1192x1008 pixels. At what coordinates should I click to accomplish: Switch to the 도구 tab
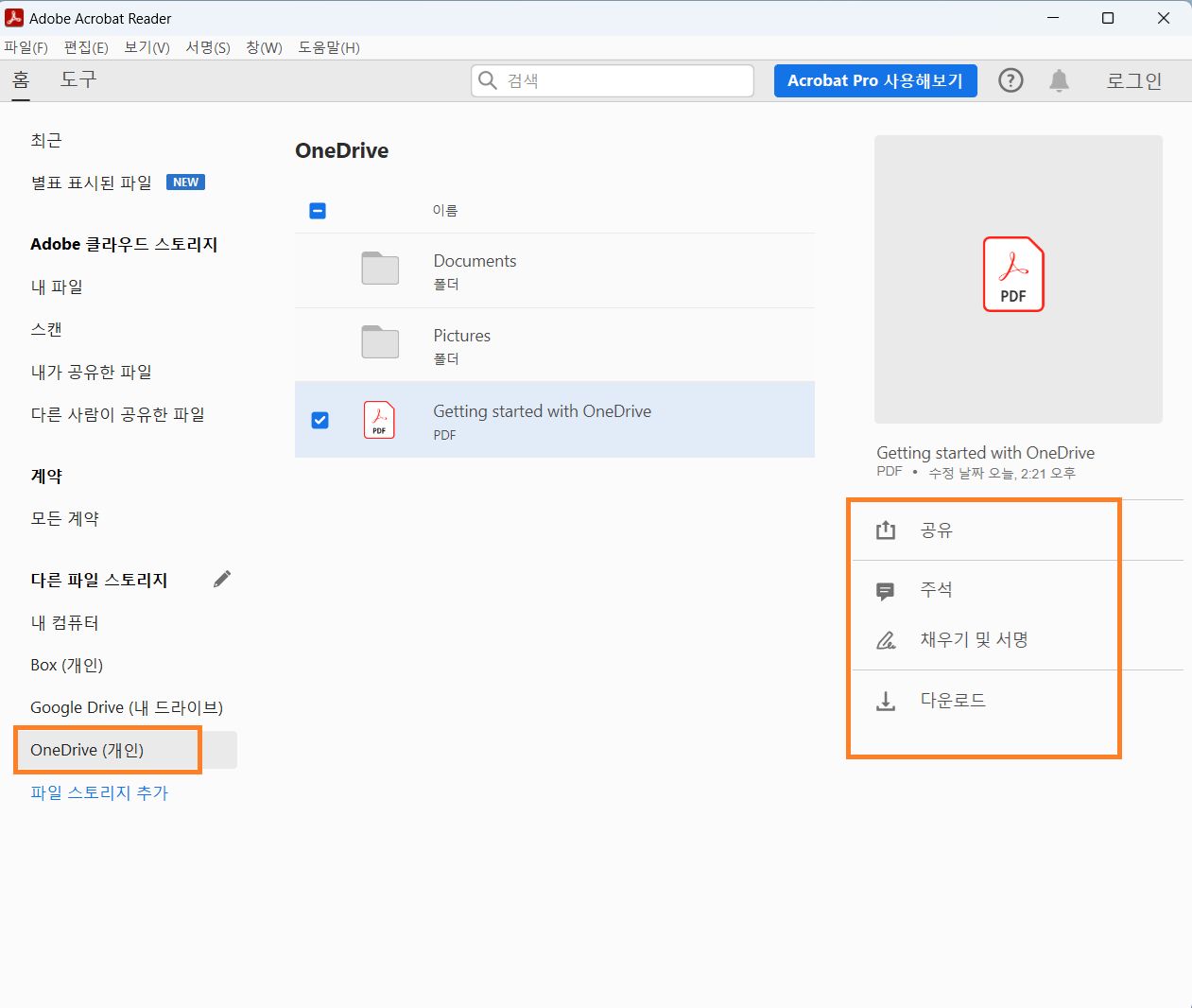tap(78, 79)
